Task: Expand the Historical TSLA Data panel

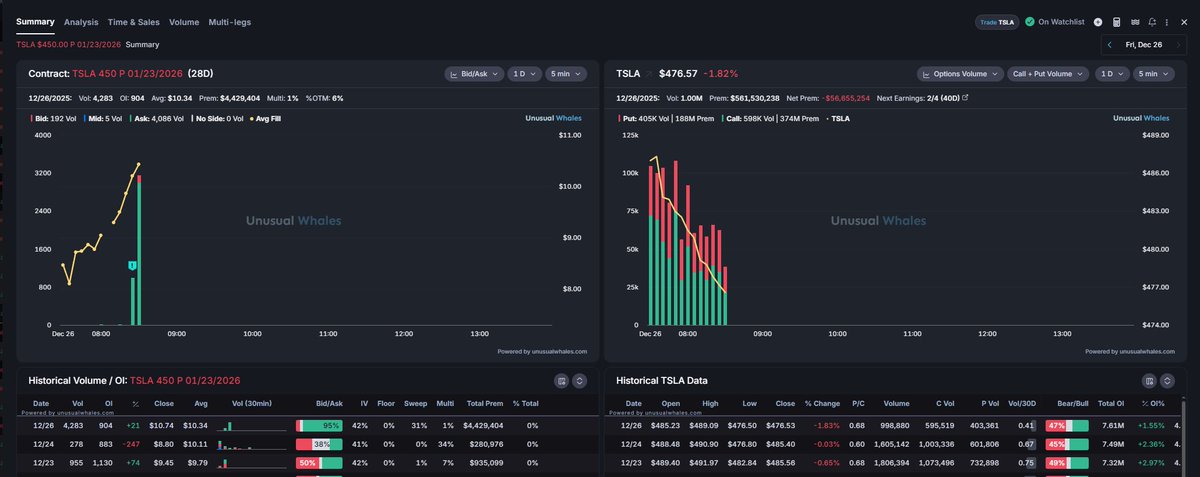Action: click(x=1166, y=381)
